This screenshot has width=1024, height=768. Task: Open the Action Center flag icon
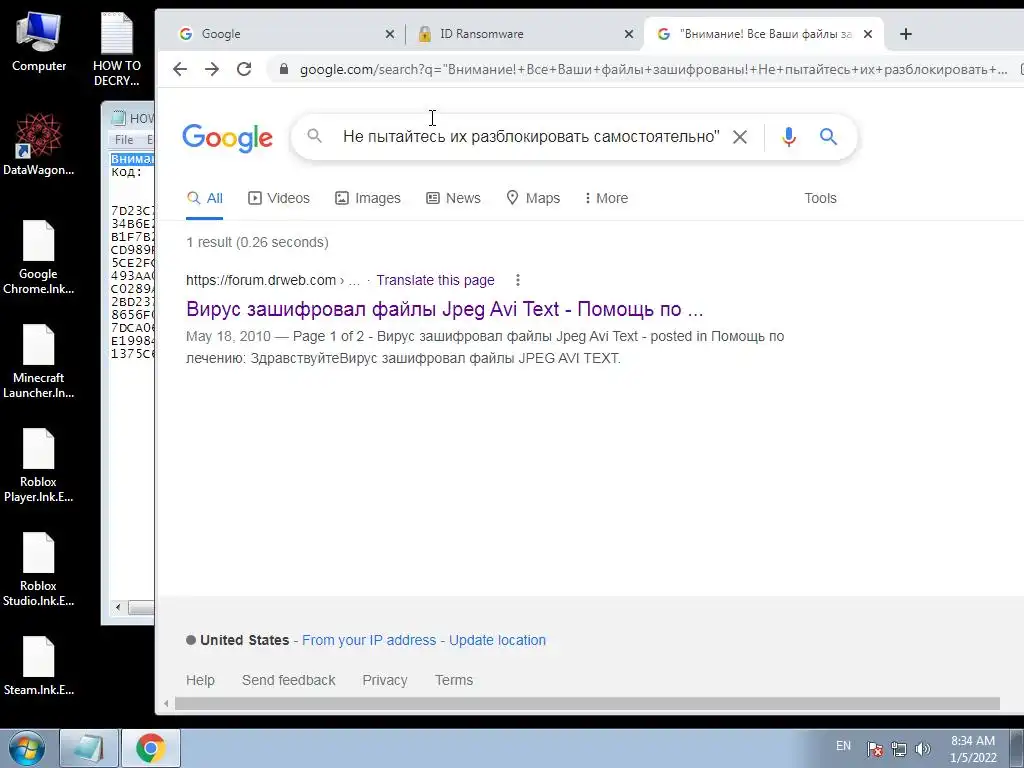[x=875, y=749]
